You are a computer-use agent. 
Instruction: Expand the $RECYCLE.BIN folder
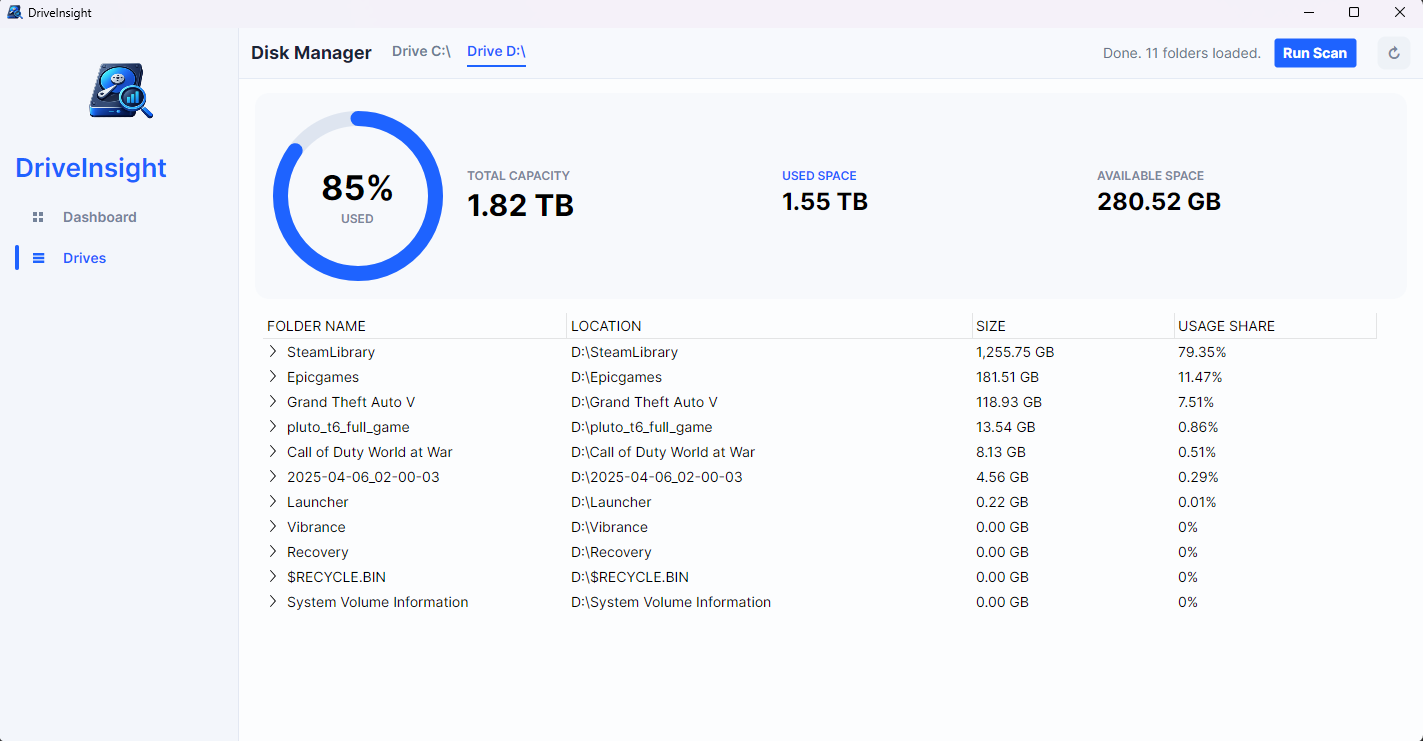click(272, 577)
